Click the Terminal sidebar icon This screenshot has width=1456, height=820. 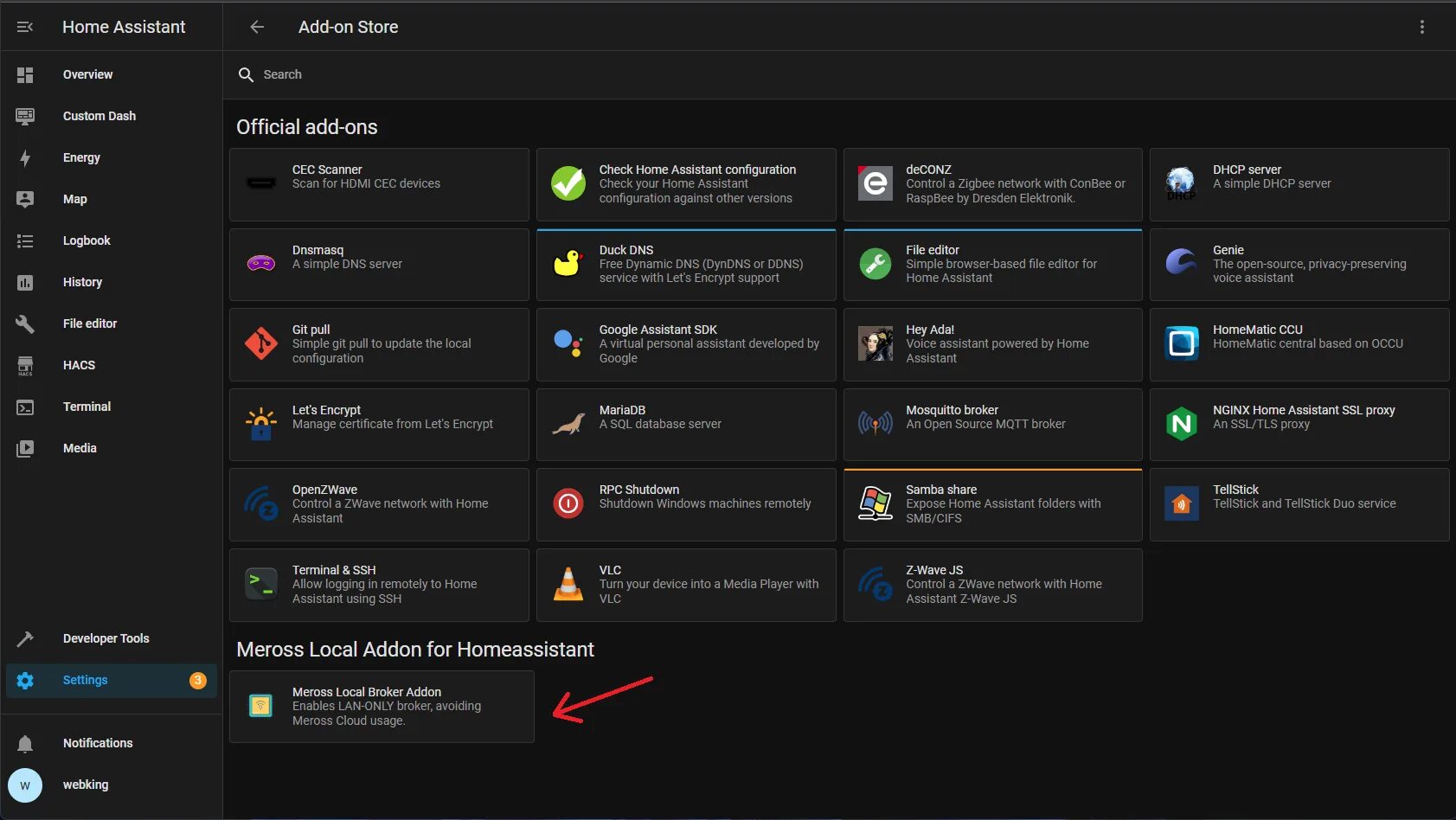point(25,407)
